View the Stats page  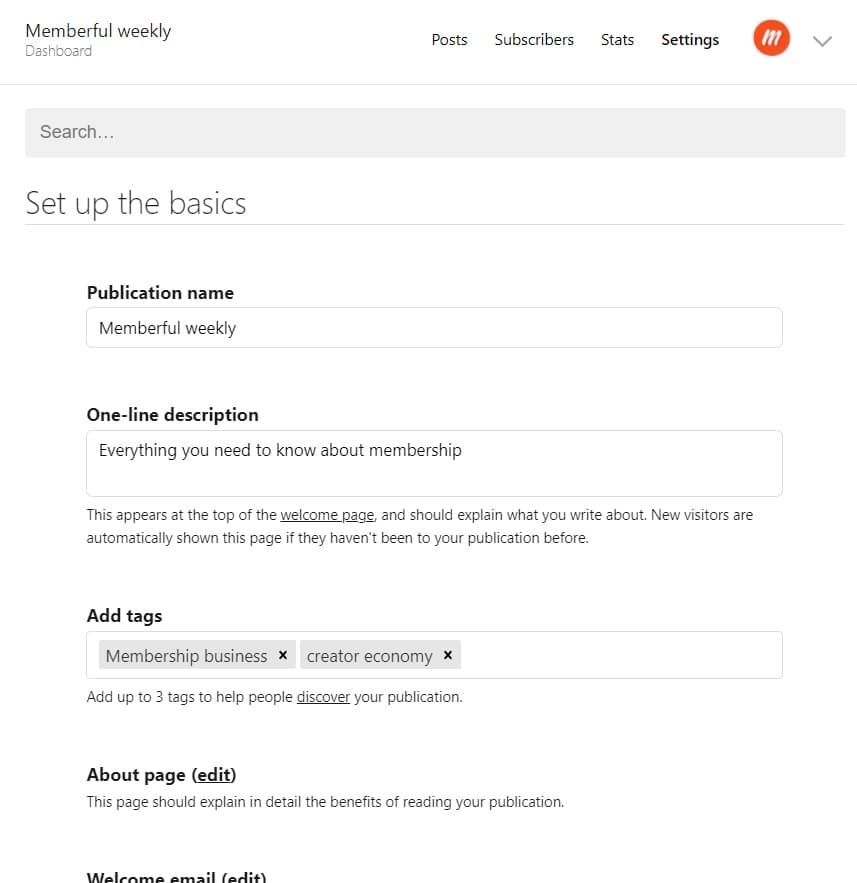[x=617, y=40]
